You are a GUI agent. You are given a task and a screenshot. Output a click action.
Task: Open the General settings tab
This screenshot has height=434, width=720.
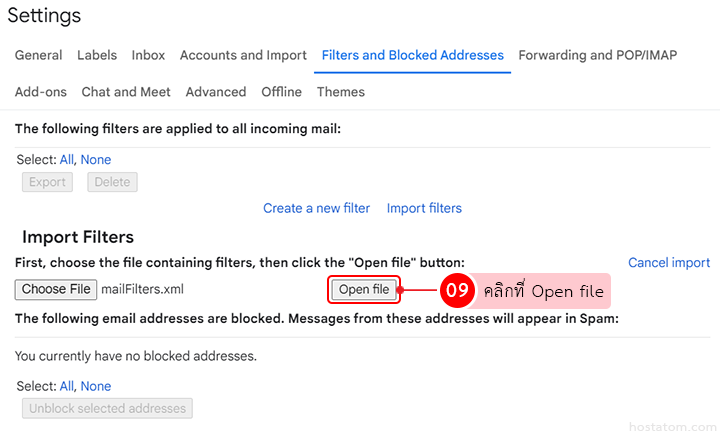click(38, 55)
